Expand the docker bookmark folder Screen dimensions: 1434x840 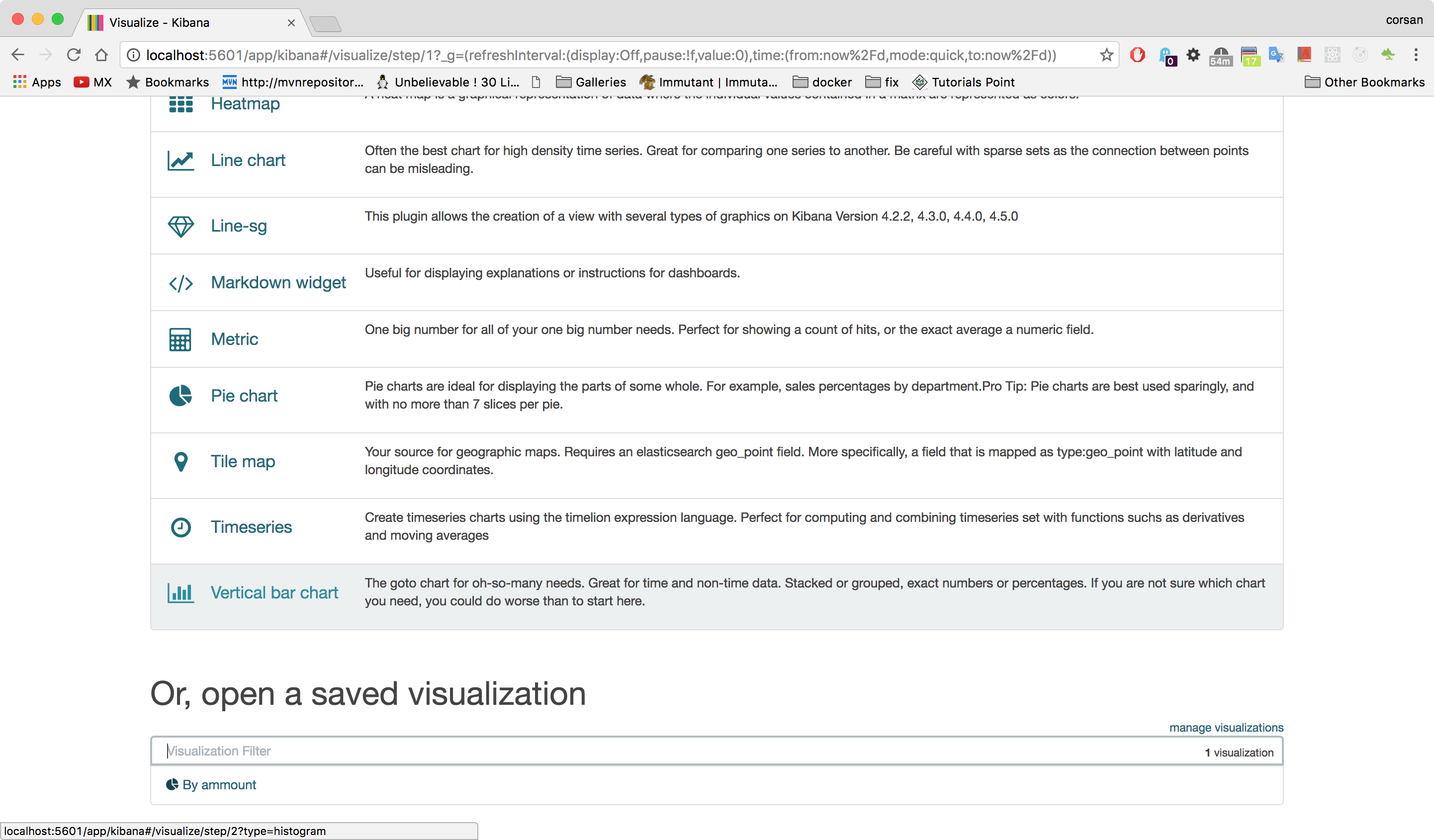(822, 83)
